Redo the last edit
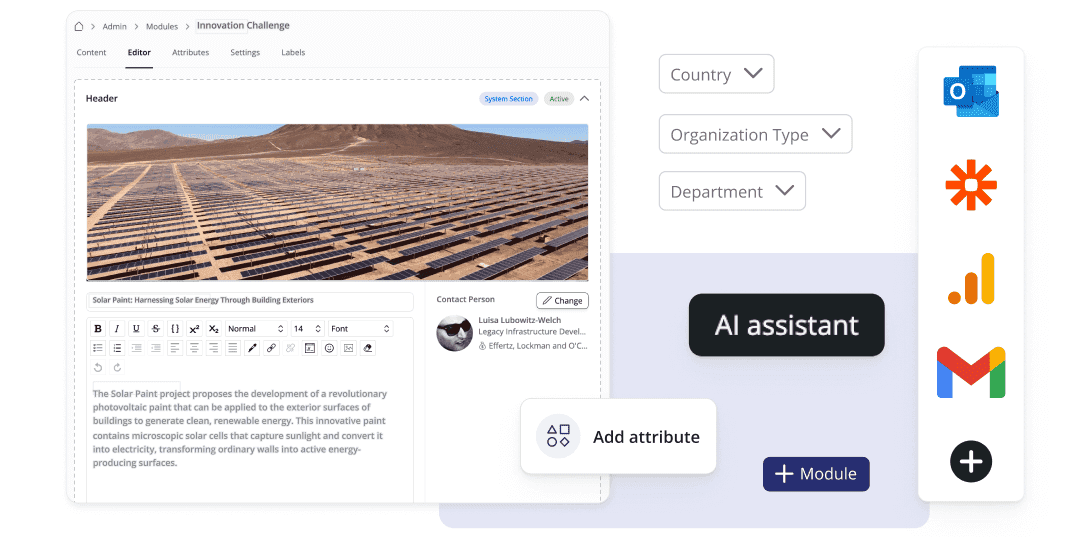 click(x=117, y=367)
